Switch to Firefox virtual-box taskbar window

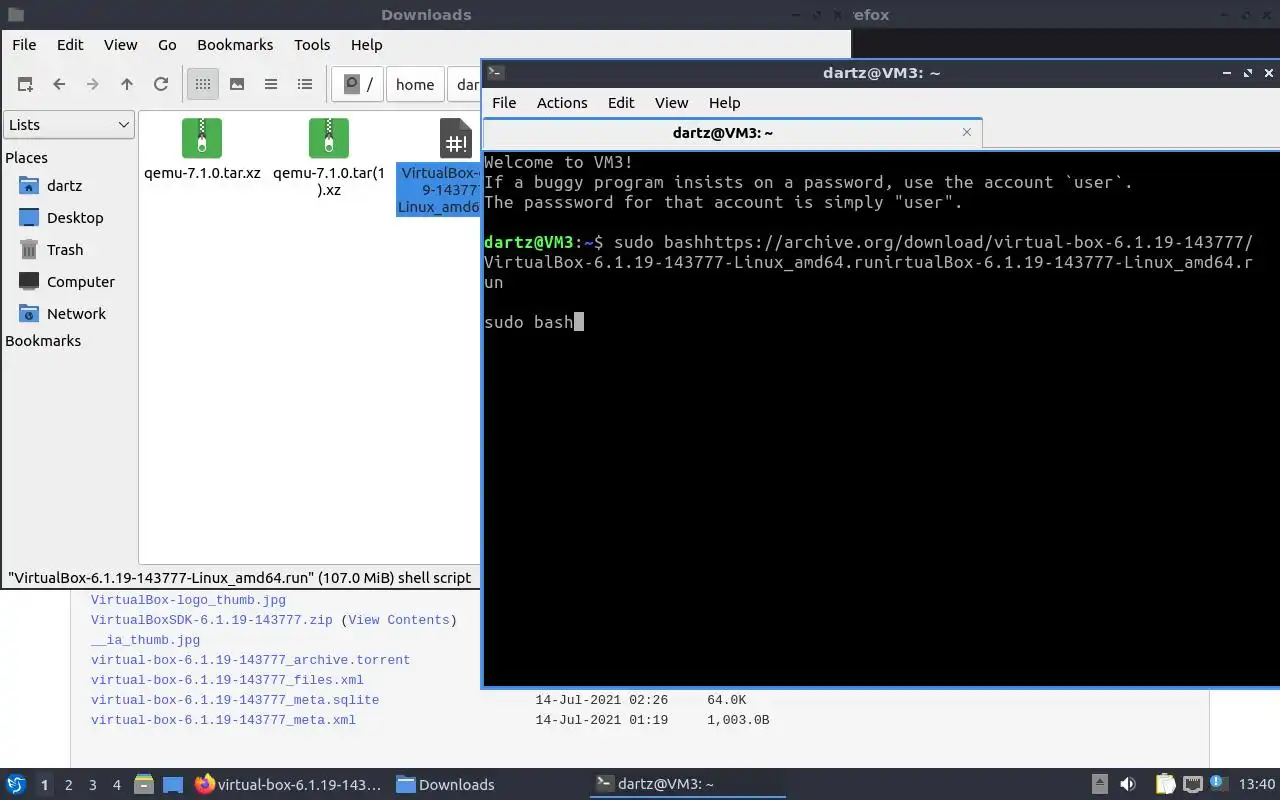point(289,785)
